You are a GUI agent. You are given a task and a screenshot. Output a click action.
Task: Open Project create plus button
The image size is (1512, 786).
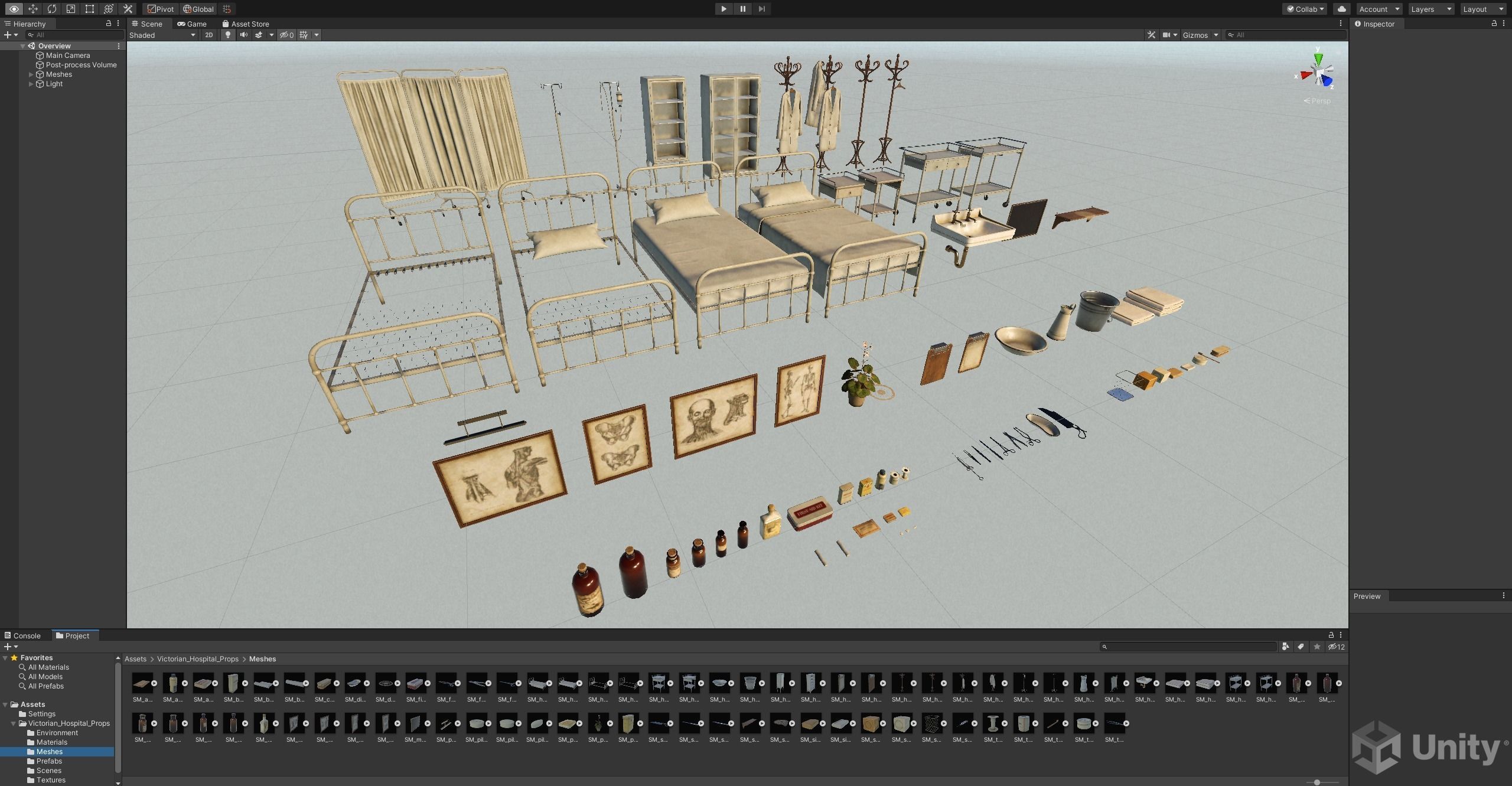click(x=11, y=647)
